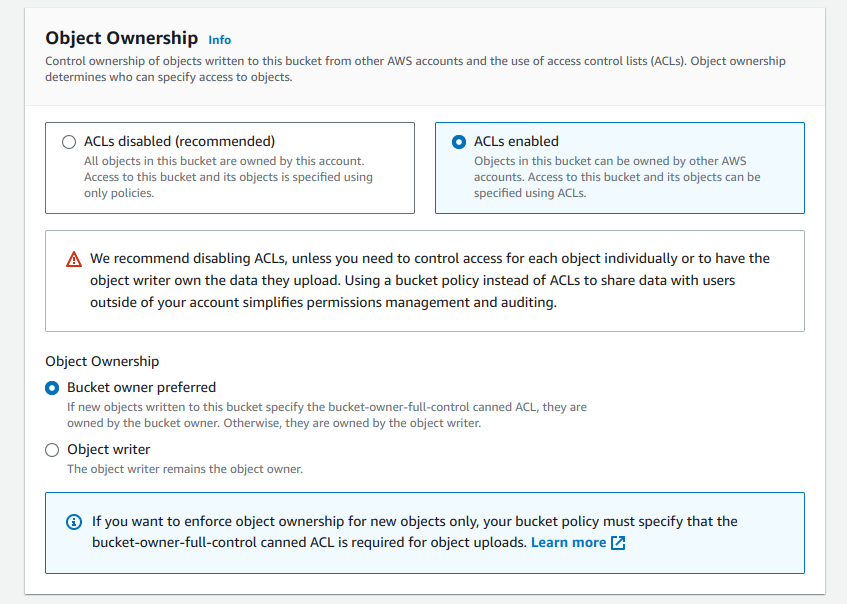The image size is (847, 604).
Task: Click the Object Ownership subsection label
Action: point(102,361)
